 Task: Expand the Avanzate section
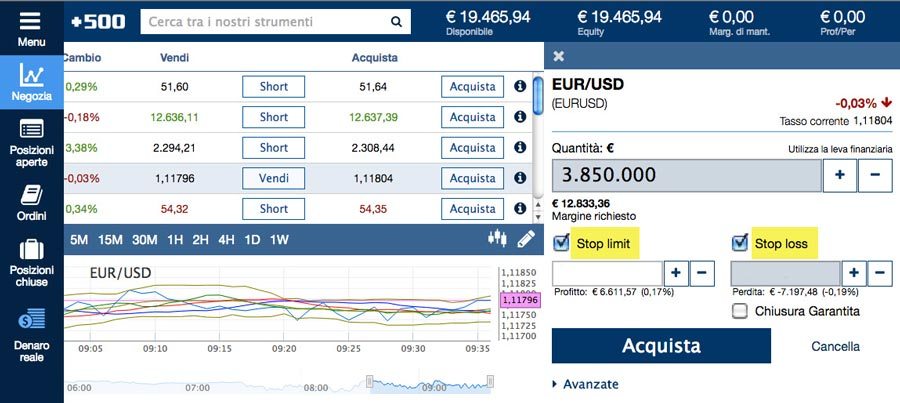585,384
